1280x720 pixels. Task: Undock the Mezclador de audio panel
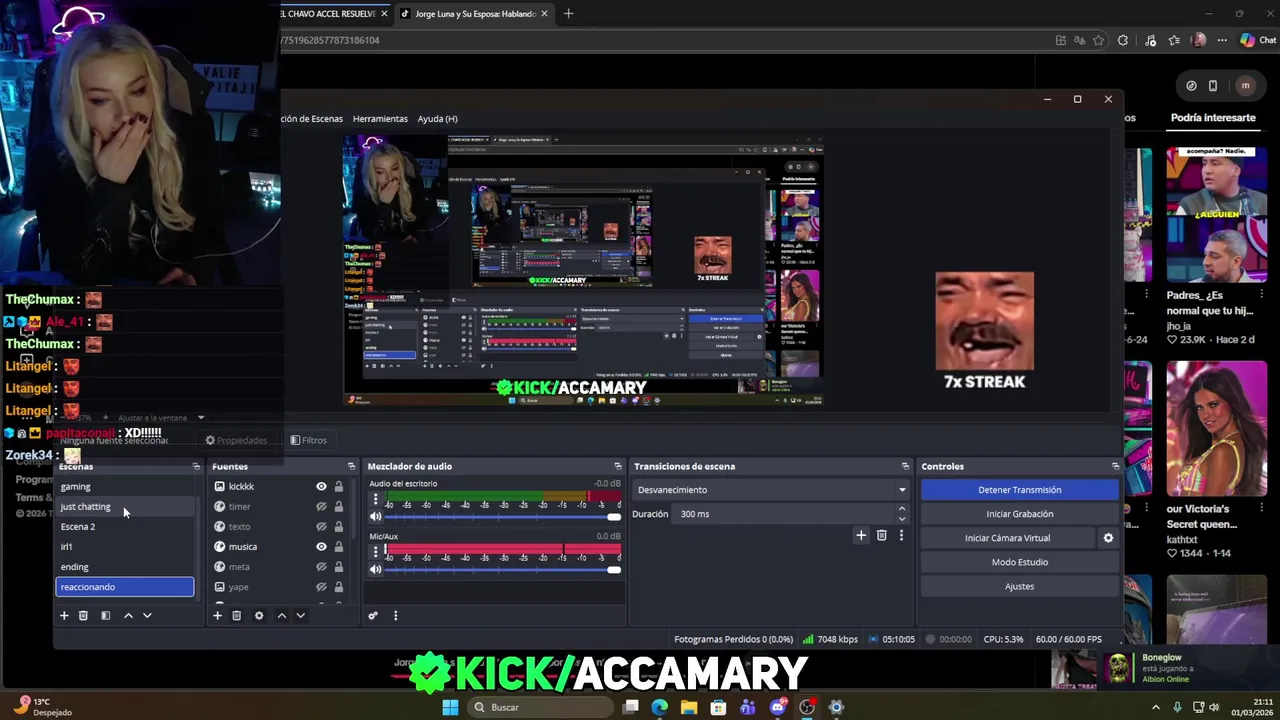coord(618,467)
